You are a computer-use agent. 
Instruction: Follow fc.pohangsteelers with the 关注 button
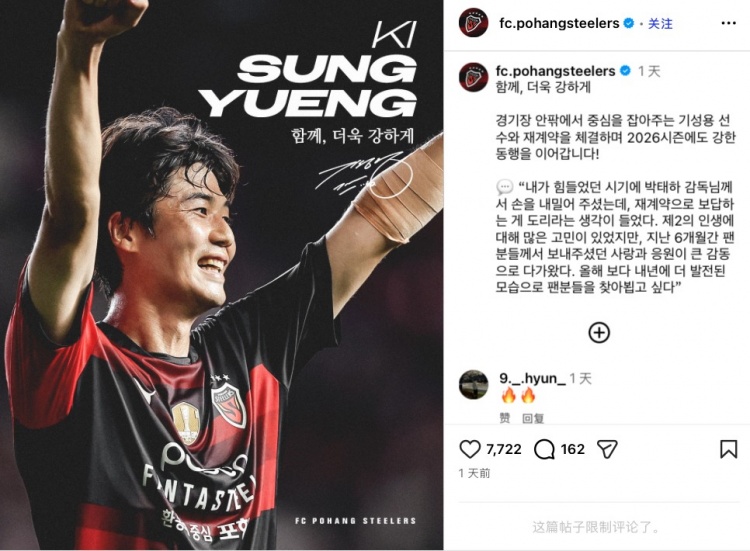click(x=660, y=23)
